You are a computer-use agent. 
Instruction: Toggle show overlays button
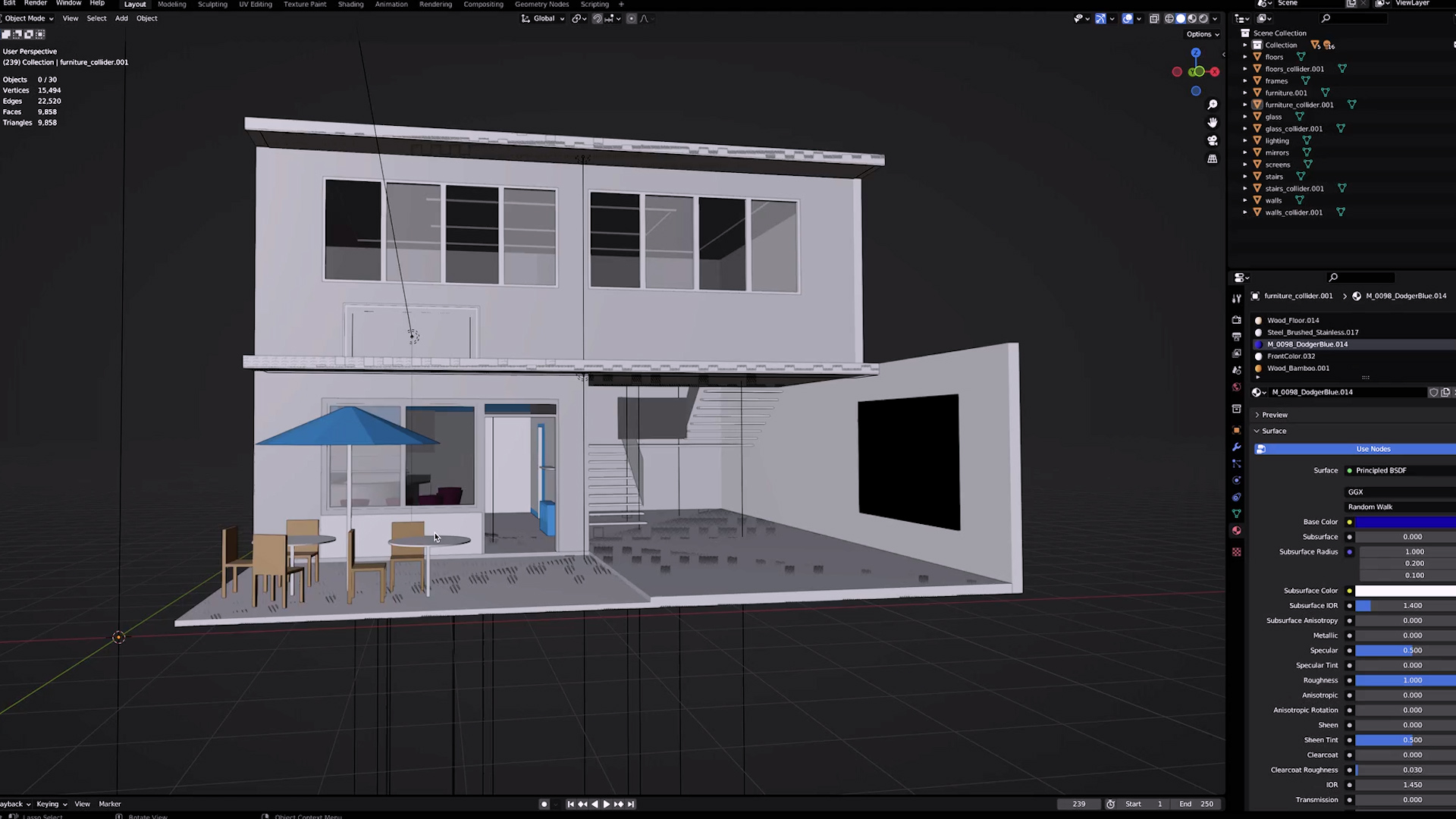1128,19
